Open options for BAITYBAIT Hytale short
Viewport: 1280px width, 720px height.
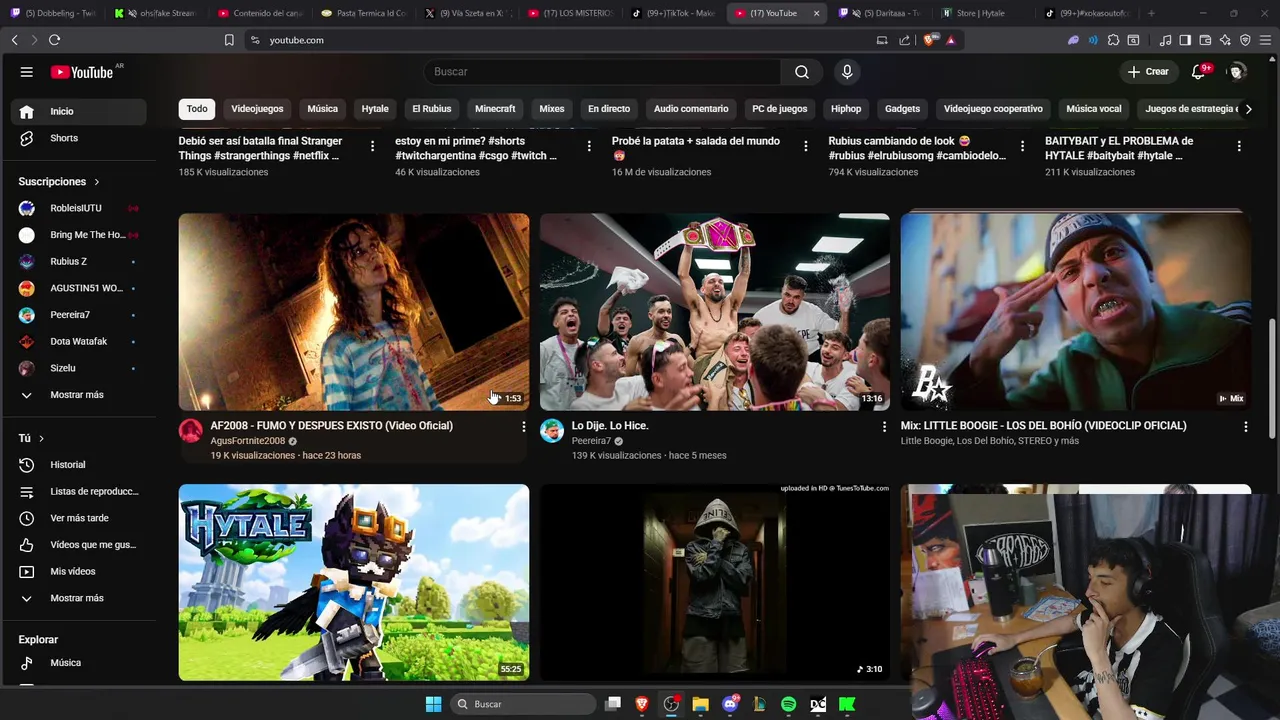[x=1239, y=146]
